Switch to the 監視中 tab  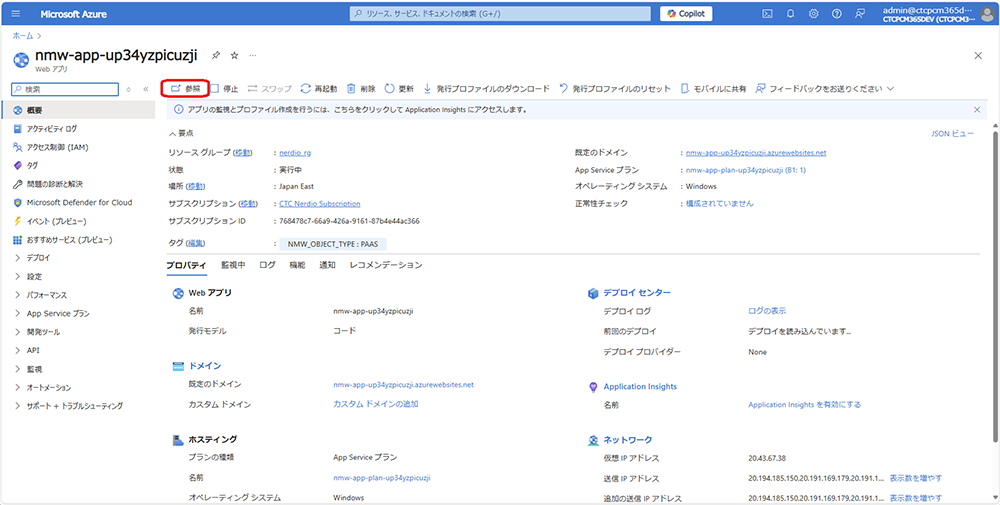tap(233, 265)
